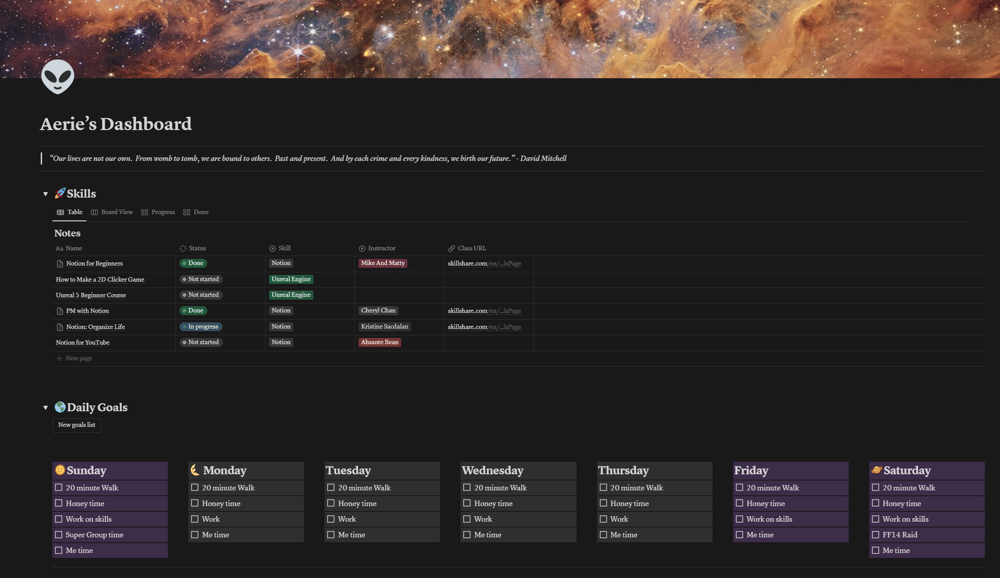Click the Status column header icon

(183, 248)
